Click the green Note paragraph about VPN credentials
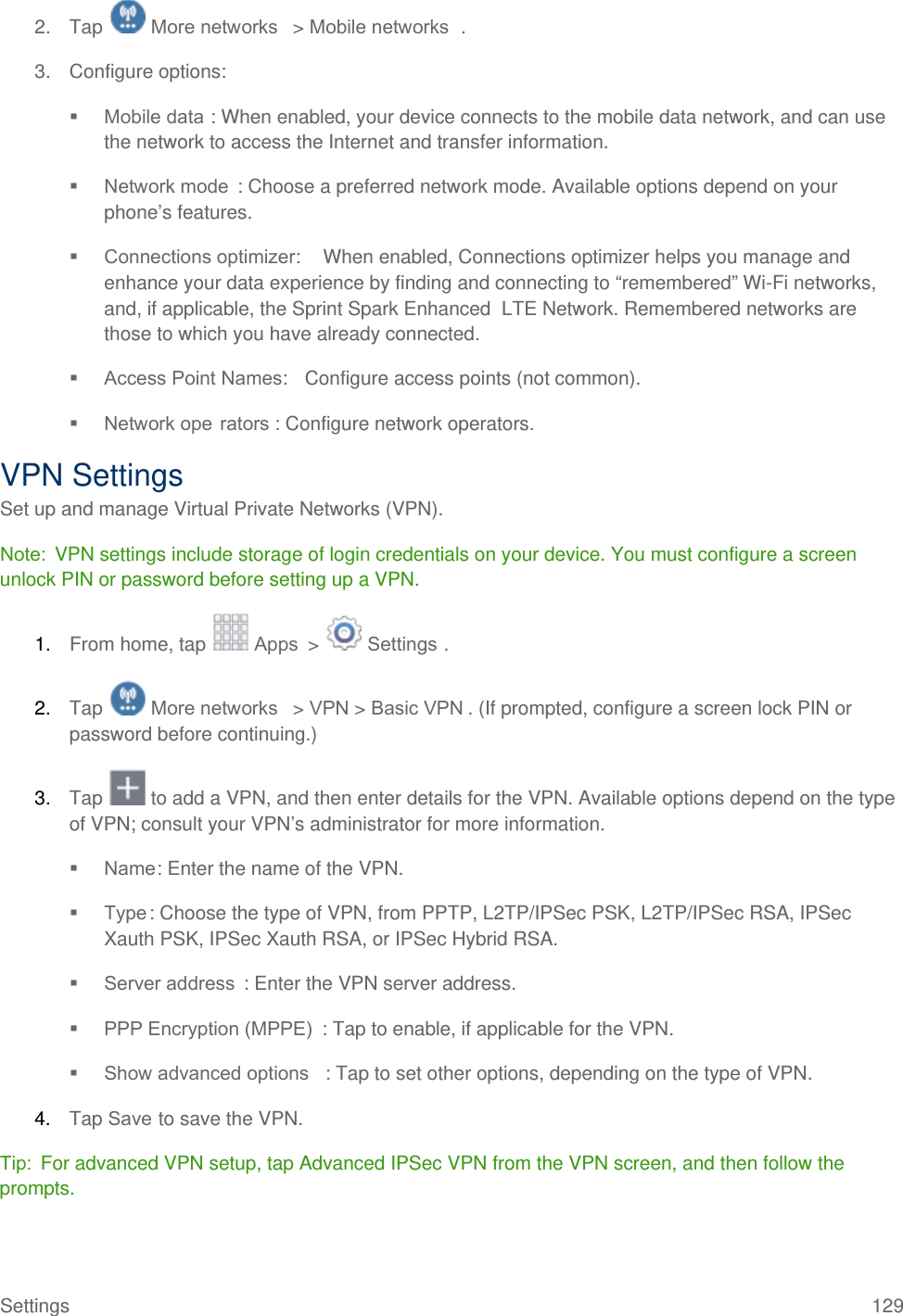 pos(428,567)
